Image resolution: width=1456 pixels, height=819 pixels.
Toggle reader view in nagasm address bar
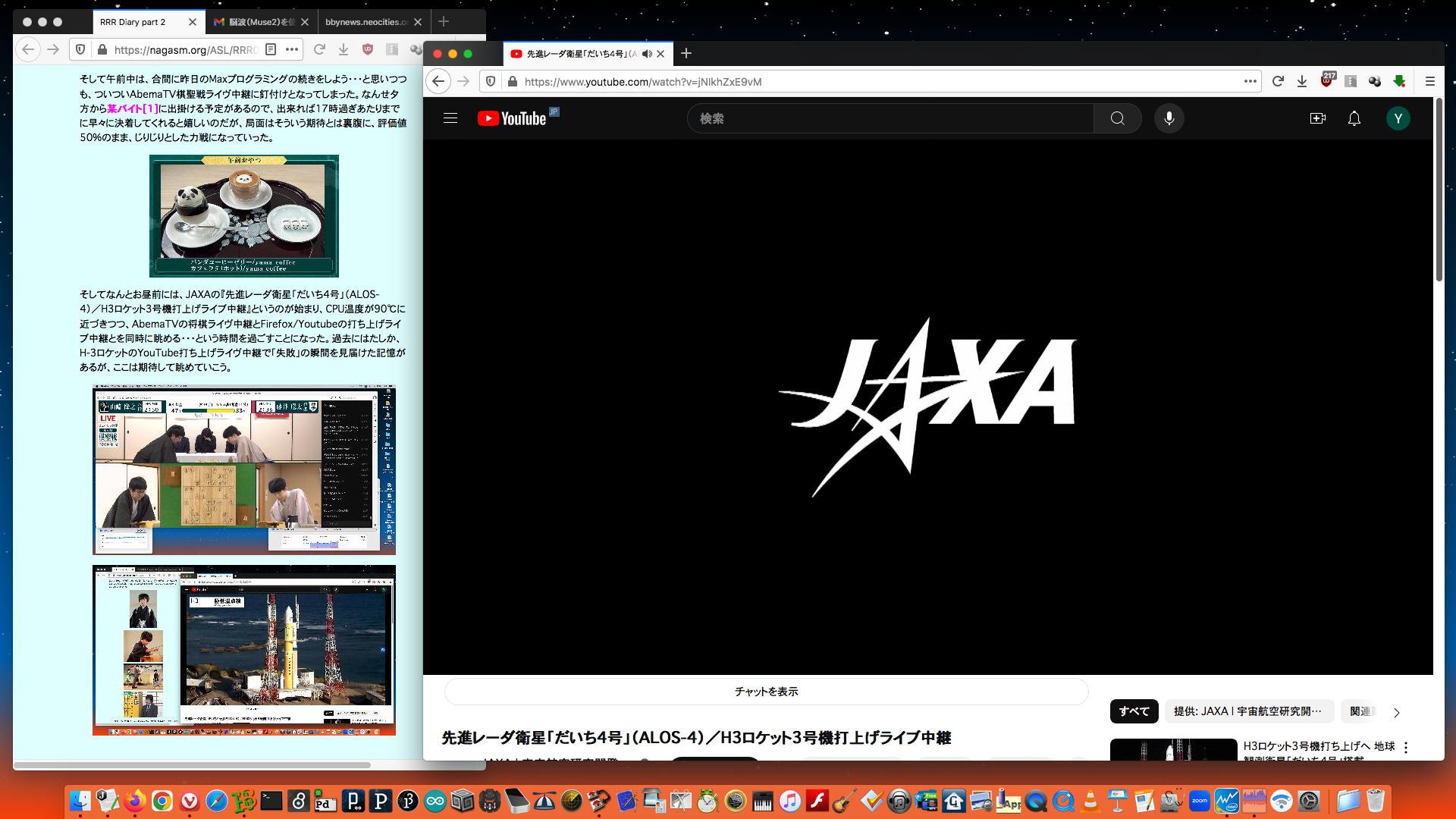pyautogui.click(x=271, y=50)
